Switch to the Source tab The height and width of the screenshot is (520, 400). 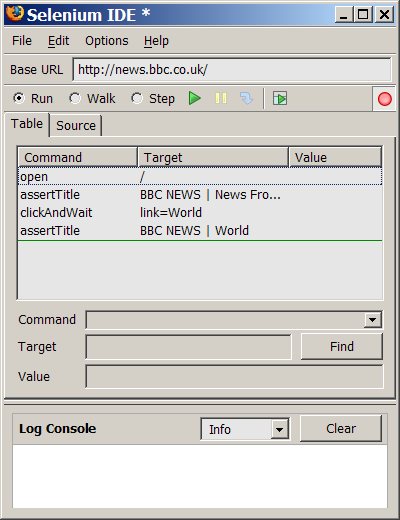click(76, 126)
